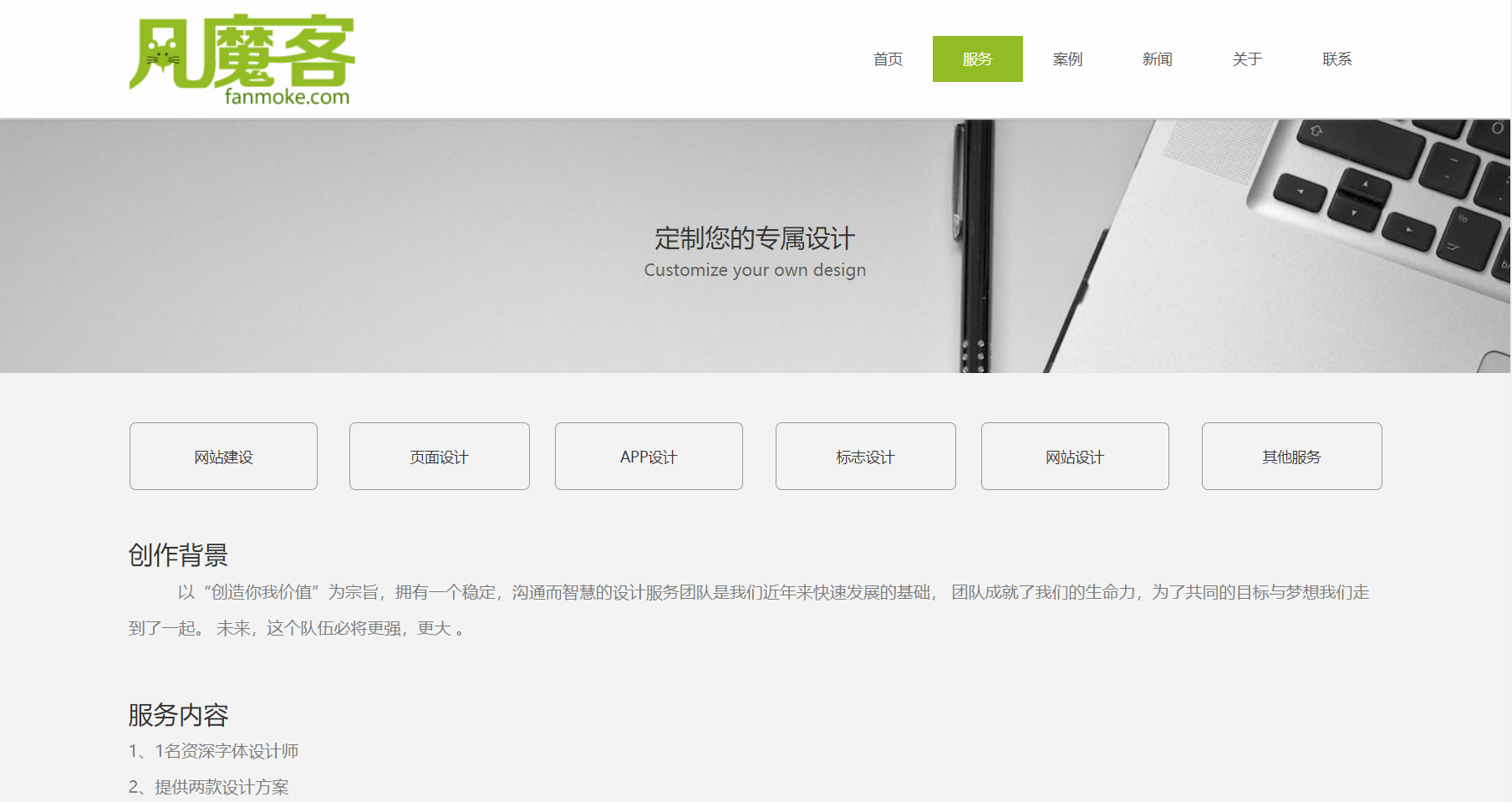Choose the 网站建设 service button

pos(223,457)
